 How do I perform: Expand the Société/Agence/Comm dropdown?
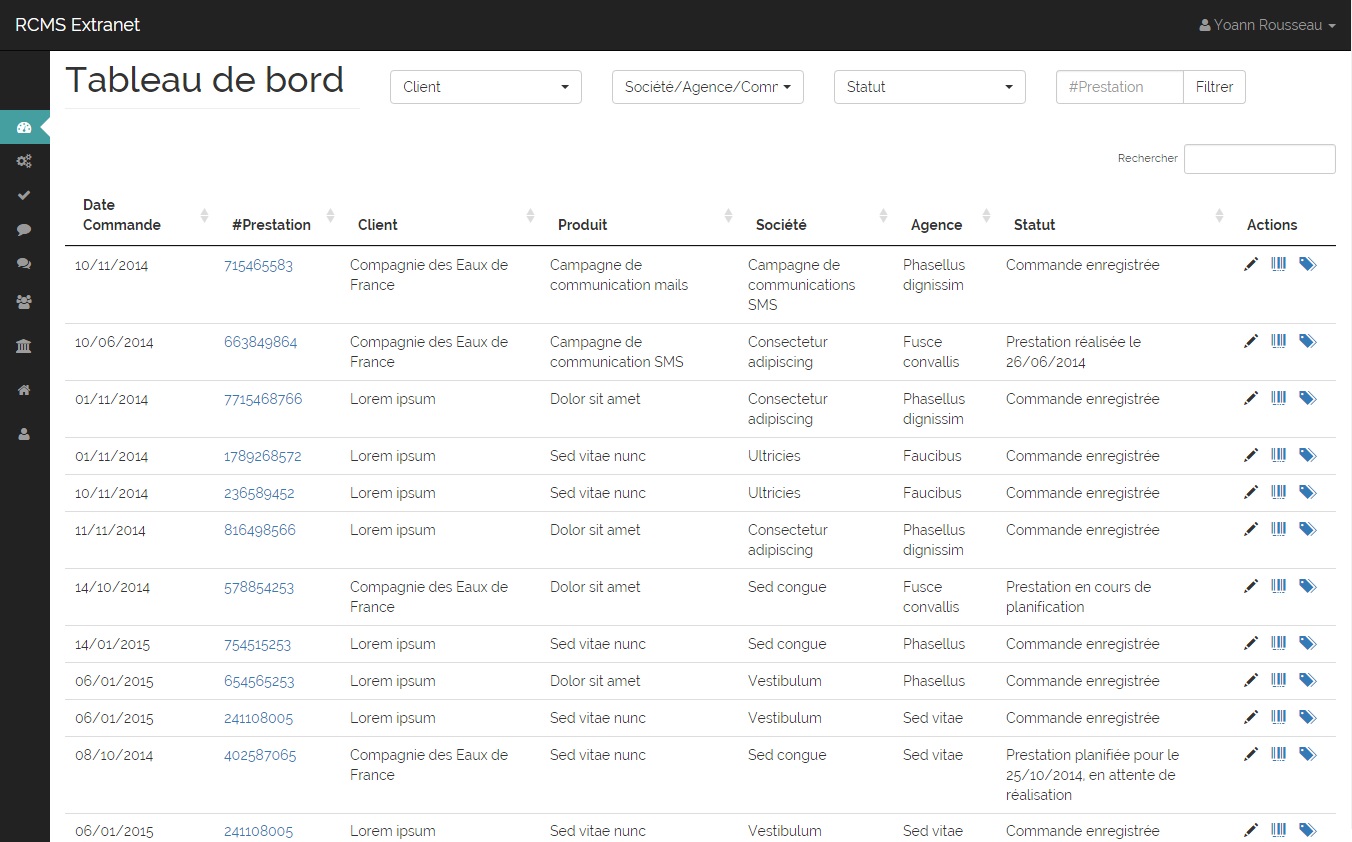pyautogui.click(x=707, y=87)
